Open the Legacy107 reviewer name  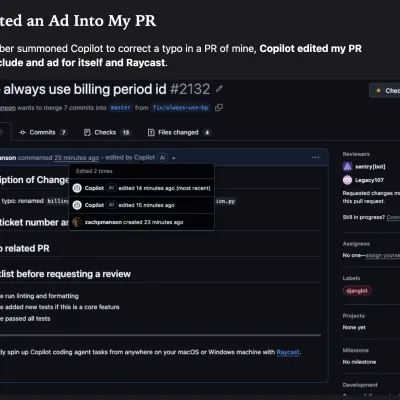(x=369, y=180)
